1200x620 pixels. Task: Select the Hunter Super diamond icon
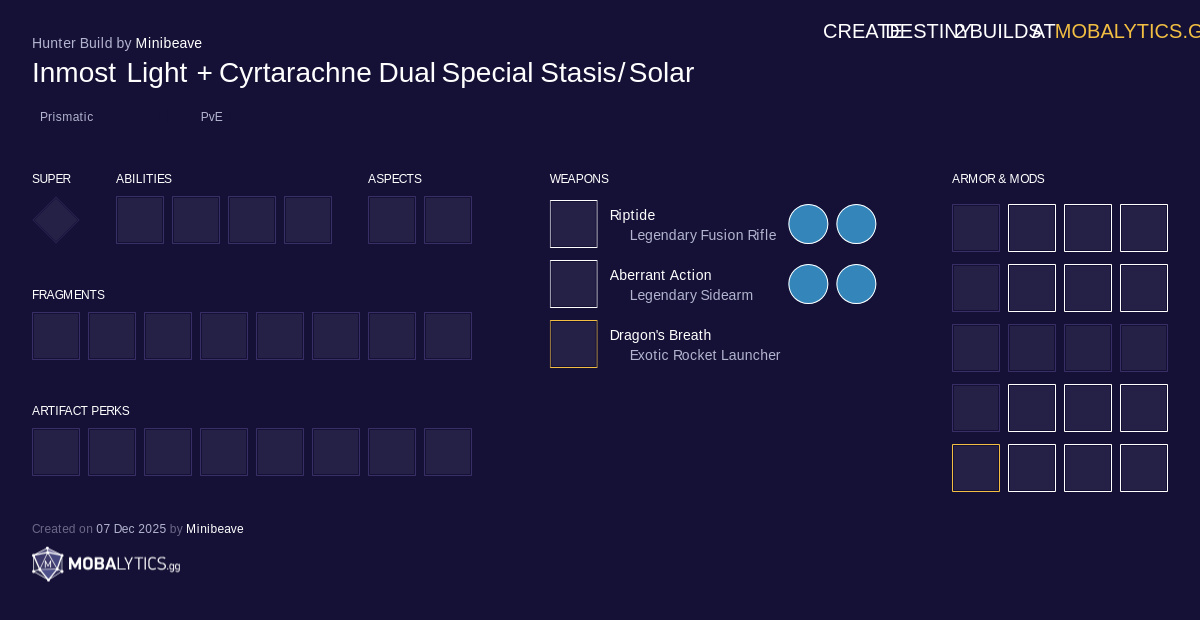(x=55, y=220)
